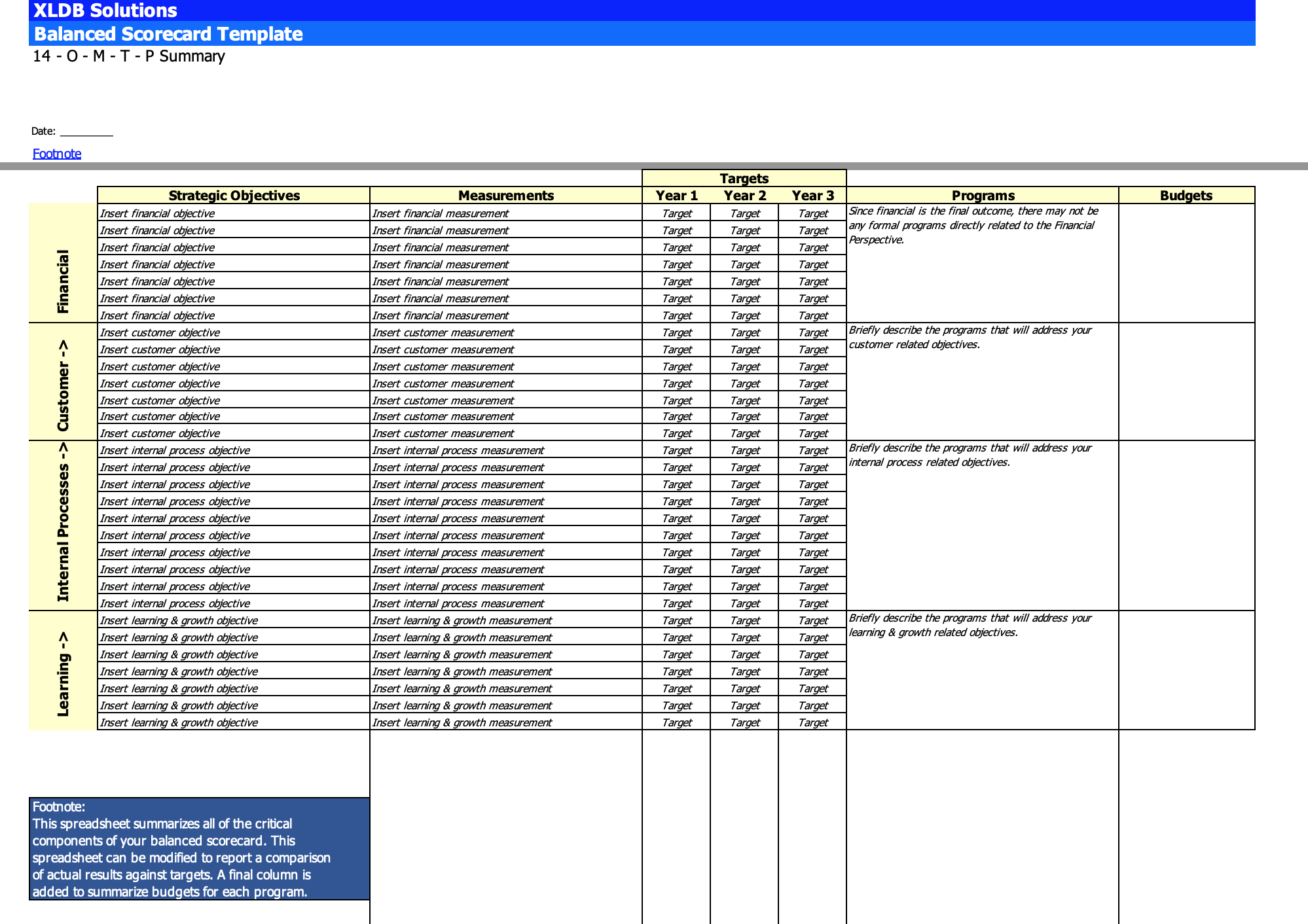Click the blue Footnote explanation text box

click(x=200, y=849)
